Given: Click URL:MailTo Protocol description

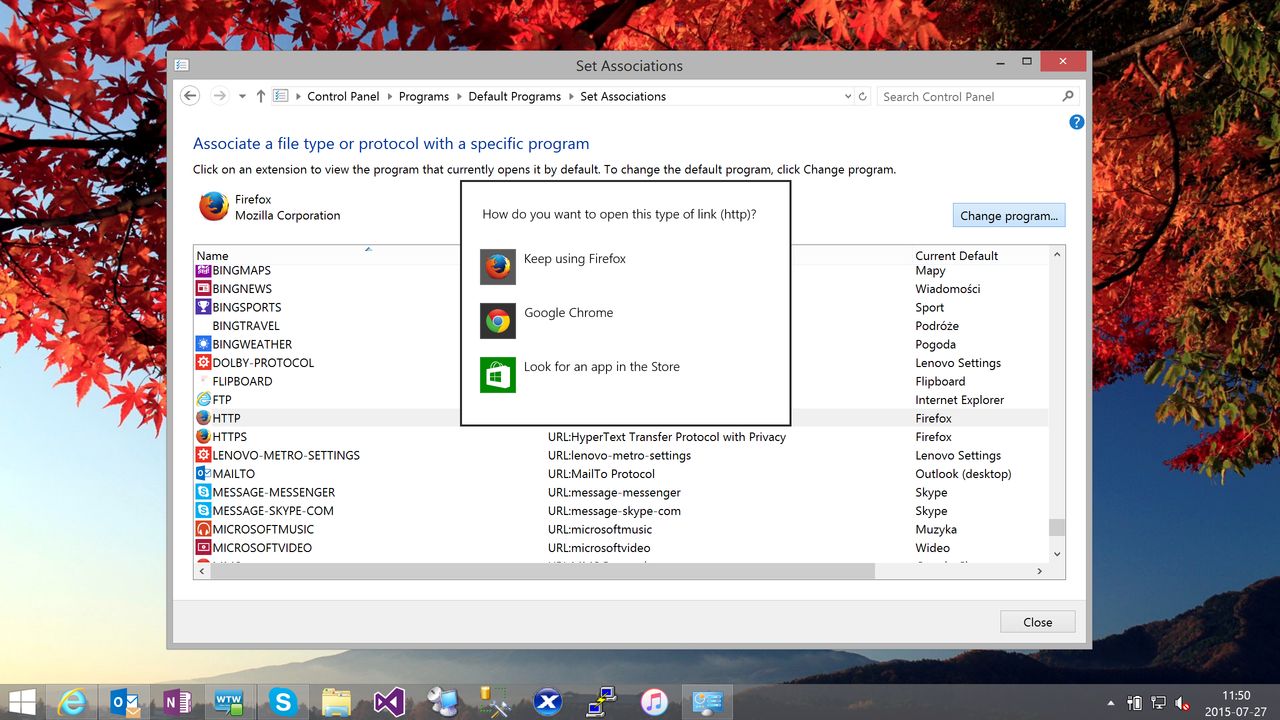Looking at the screenshot, I should (601, 474).
